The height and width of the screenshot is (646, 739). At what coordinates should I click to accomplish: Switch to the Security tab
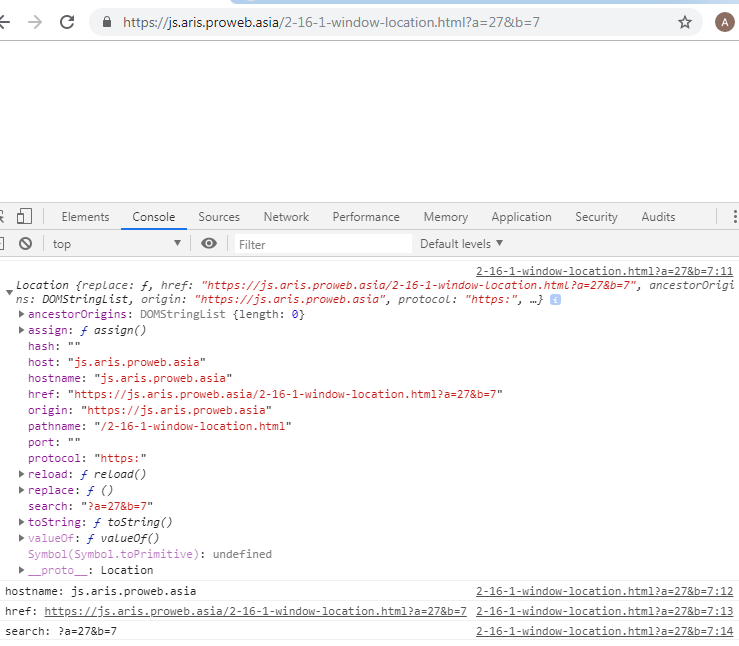coord(596,217)
